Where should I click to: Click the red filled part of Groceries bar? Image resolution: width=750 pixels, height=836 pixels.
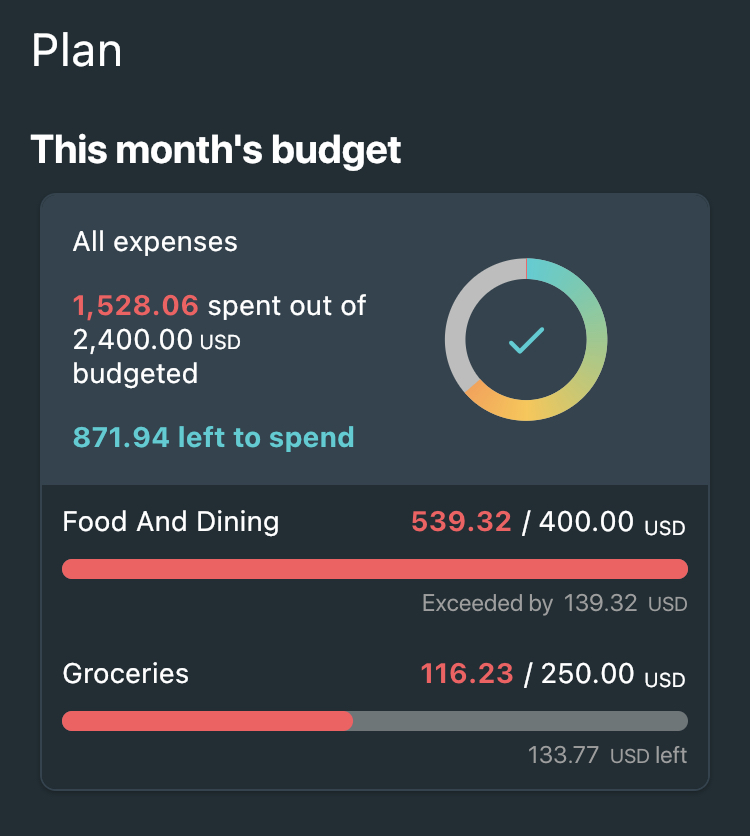click(207, 721)
